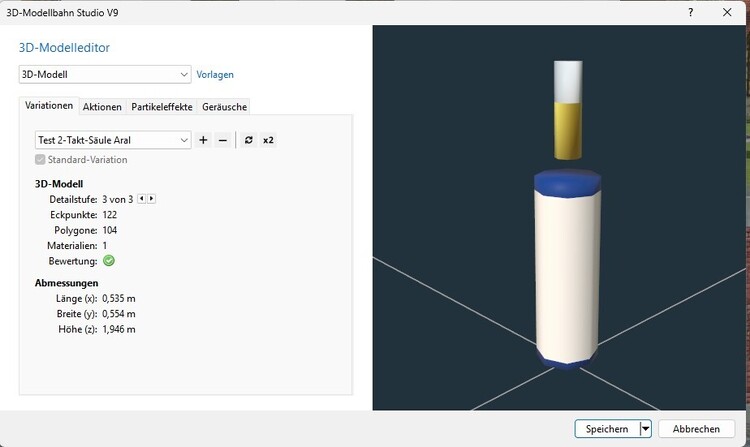This screenshot has width=750, height=447.
Task: Add a new variation with plus icon
Action: [203, 140]
